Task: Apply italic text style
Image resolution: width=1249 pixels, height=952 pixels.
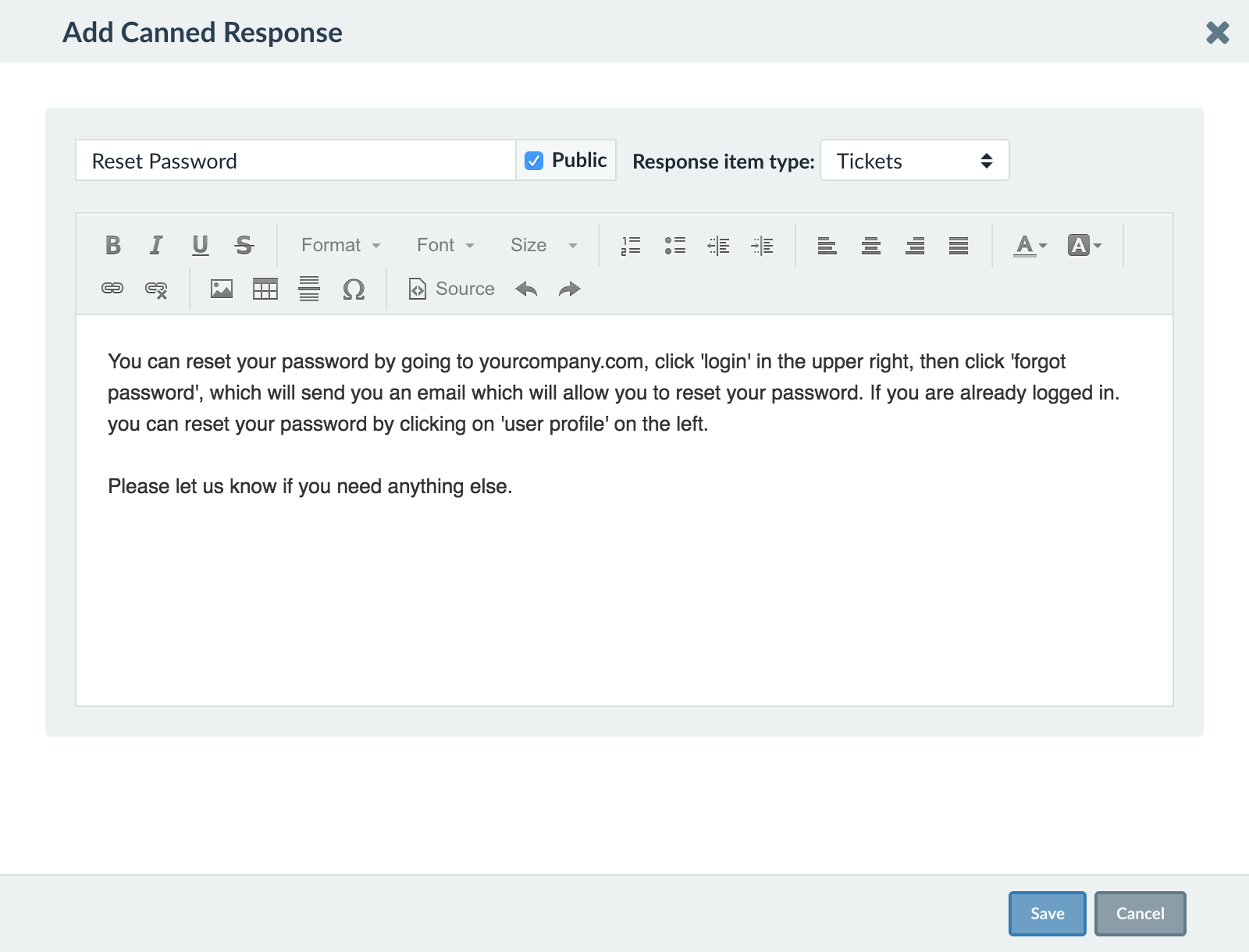Action: coord(156,245)
